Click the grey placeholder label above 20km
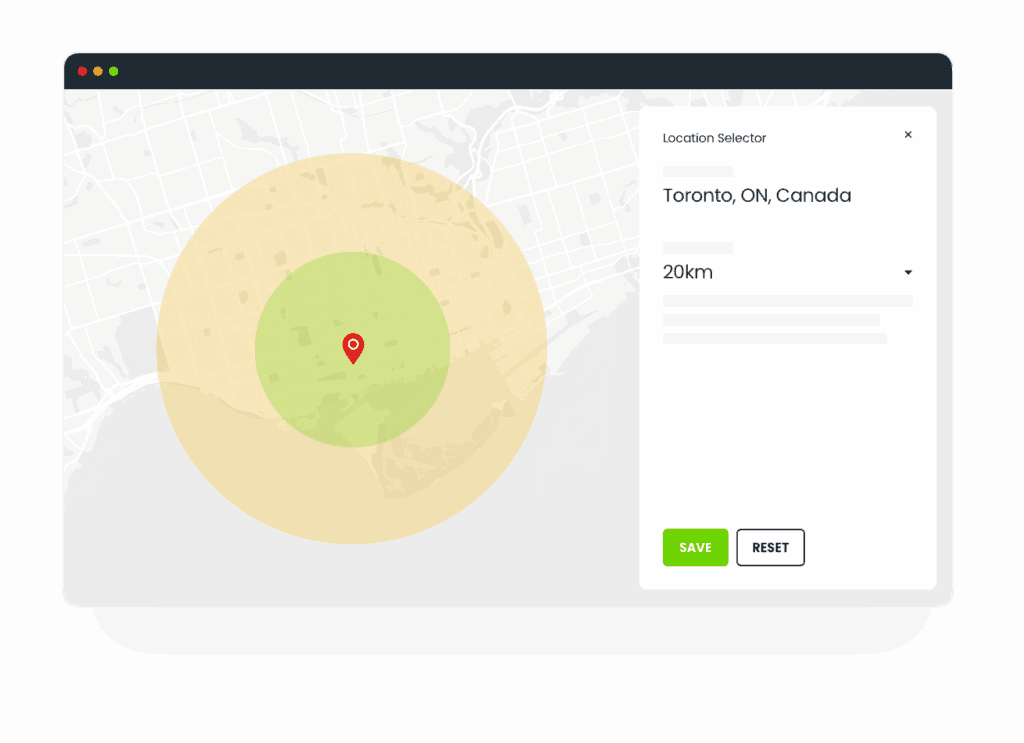This screenshot has height=743, width=1024. pyautogui.click(x=697, y=248)
